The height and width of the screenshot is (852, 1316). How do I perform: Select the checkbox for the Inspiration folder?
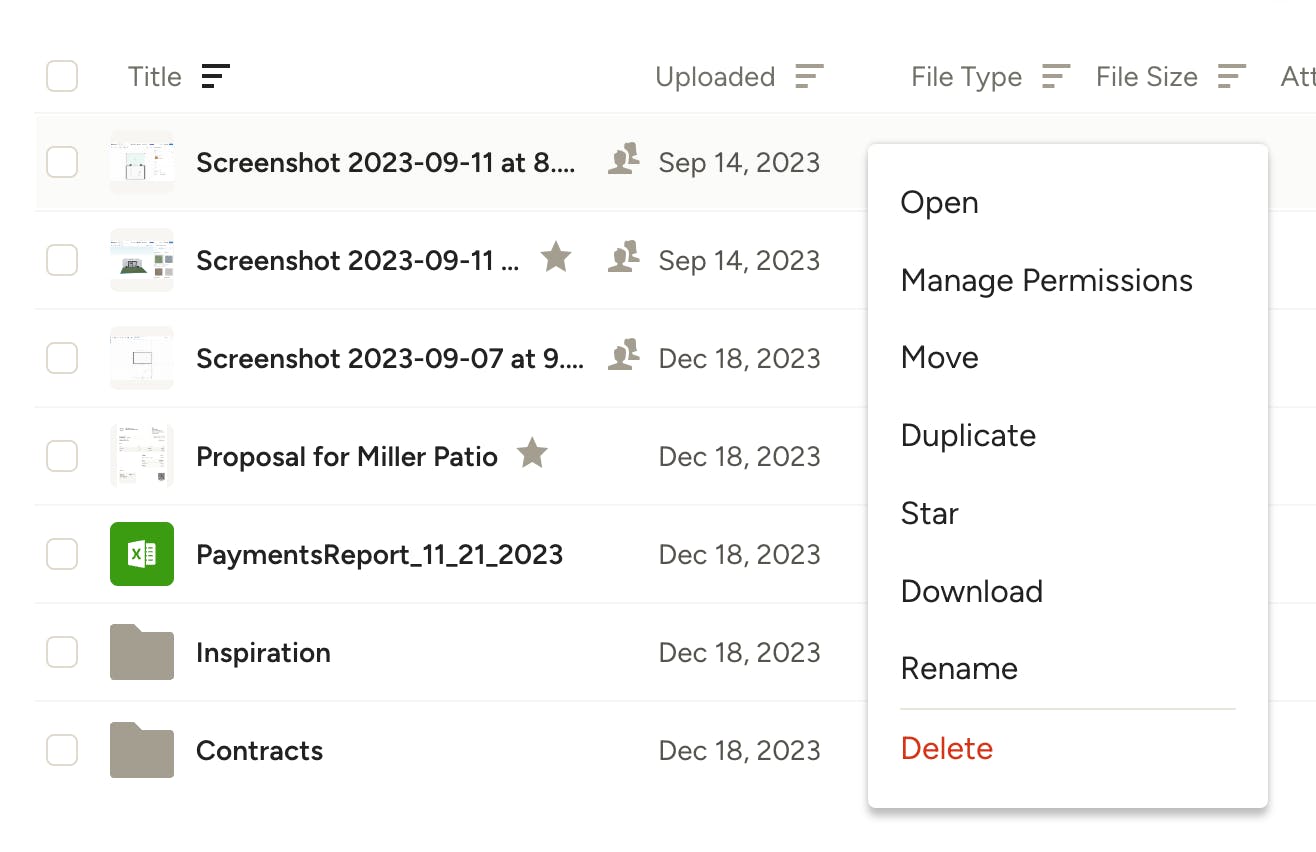(x=61, y=652)
